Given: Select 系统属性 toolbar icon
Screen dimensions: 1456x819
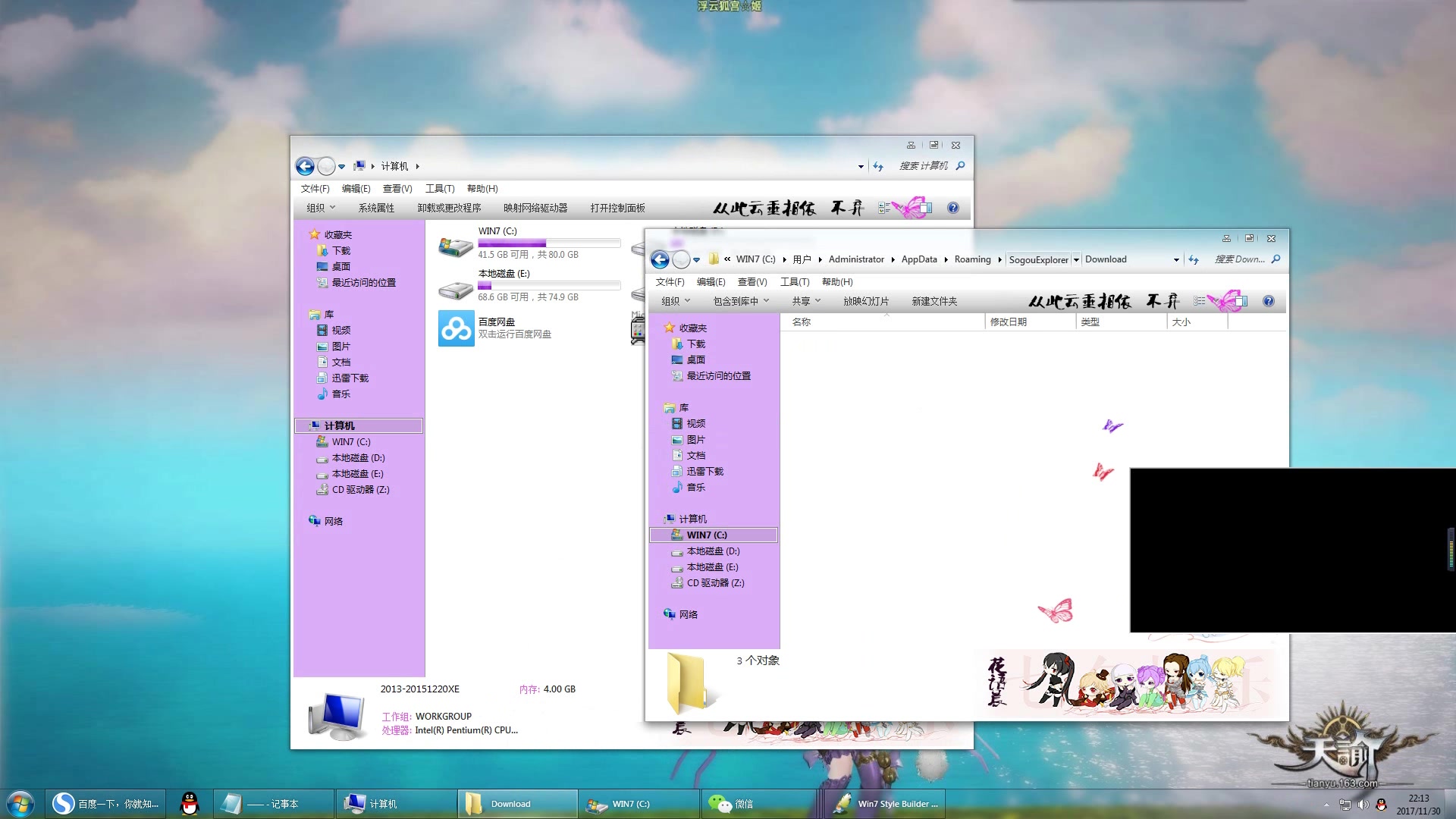Looking at the screenshot, I should coord(377,207).
